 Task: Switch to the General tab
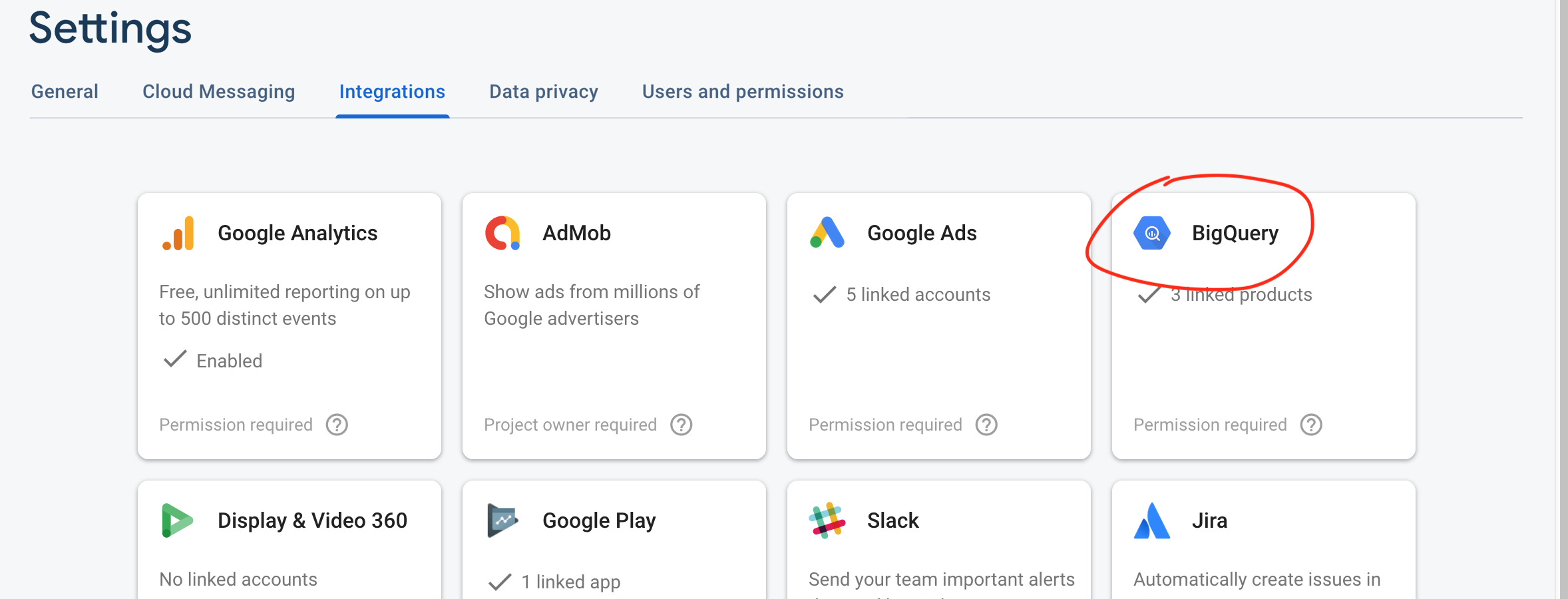65,92
